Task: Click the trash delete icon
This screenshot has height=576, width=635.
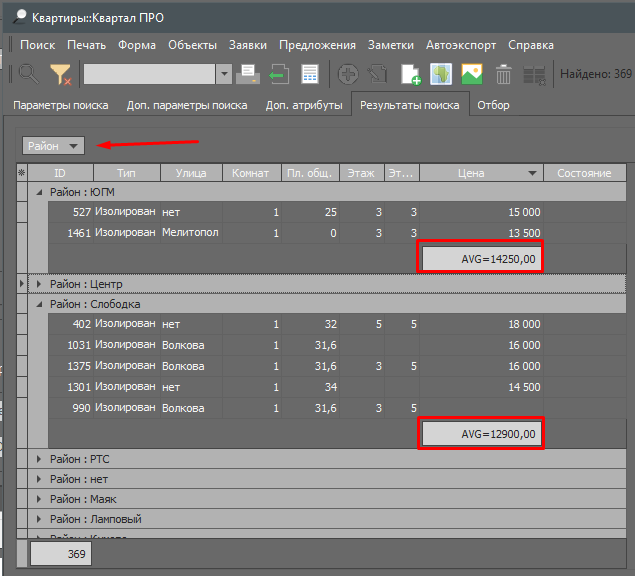Action: 503,74
